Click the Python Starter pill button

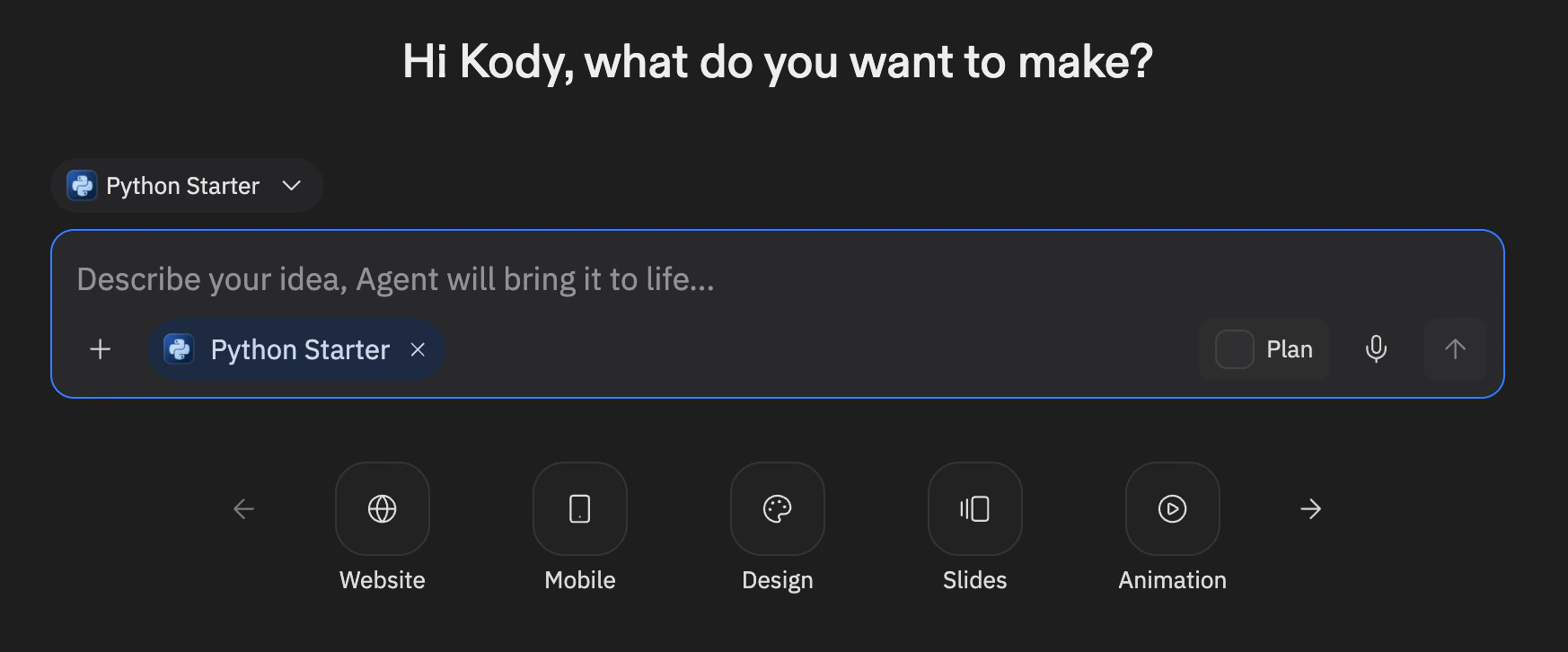tap(296, 349)
